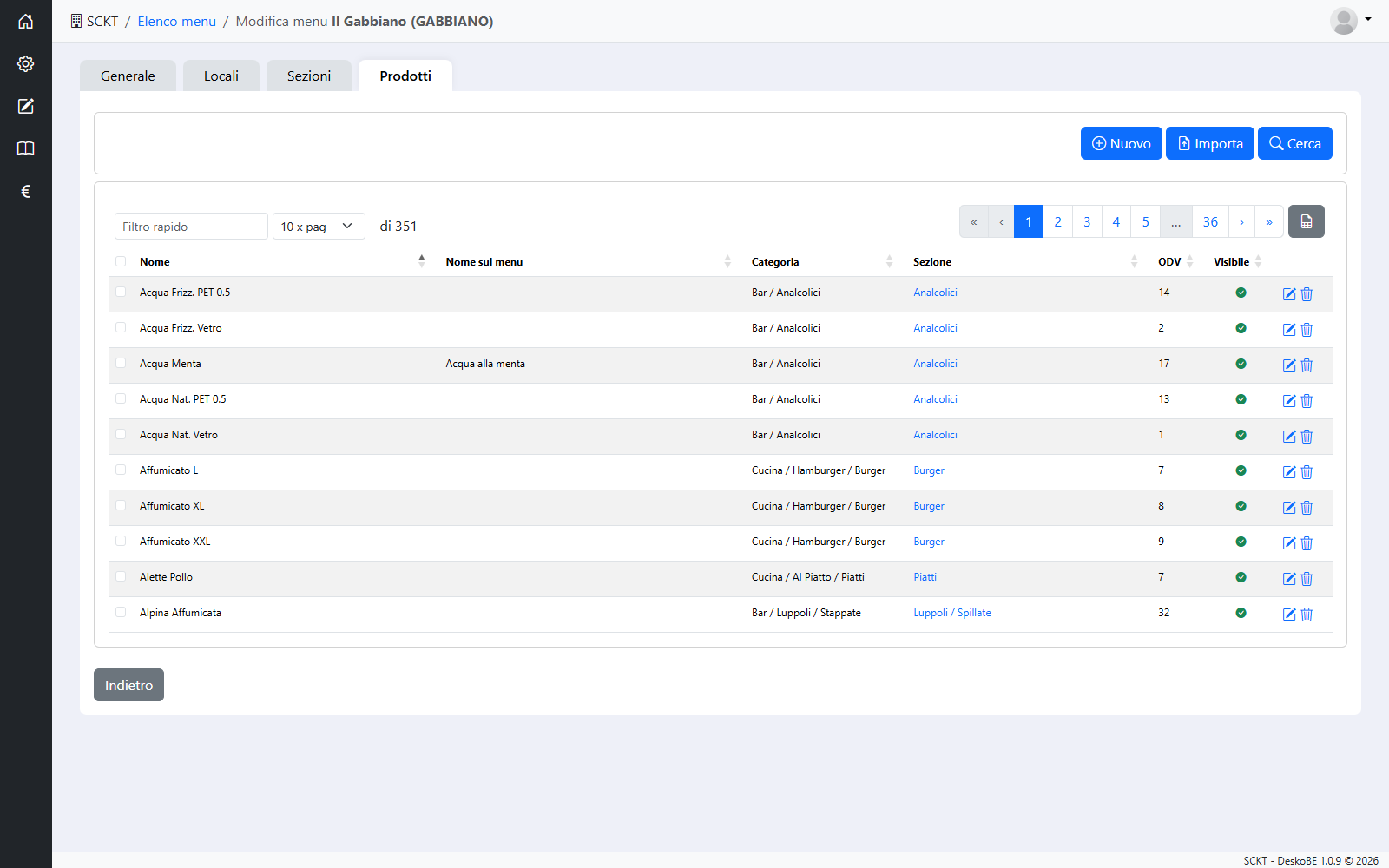1389x868 pixels.
Task: Open the euro pricing sidebar icon
Action: 26,192
